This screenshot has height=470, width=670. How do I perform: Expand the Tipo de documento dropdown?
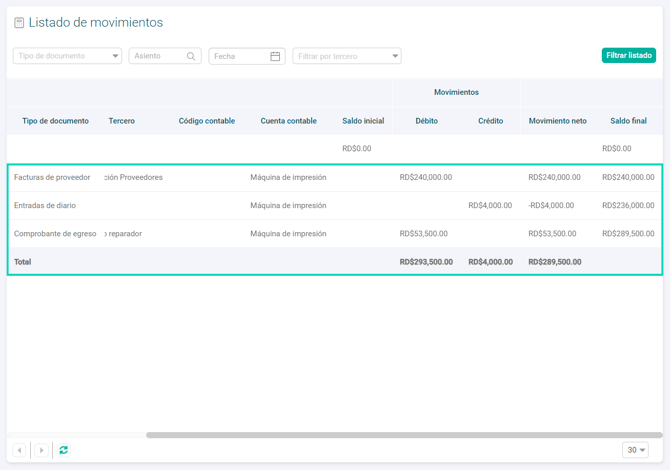116,57
